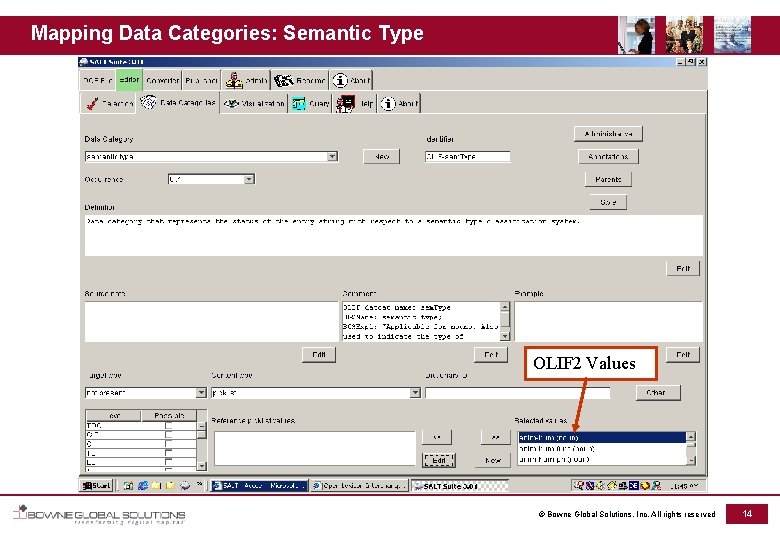Click the Selected values scroll-down arrow
Screen dimensions: 780x540
(x=690, y=461)
